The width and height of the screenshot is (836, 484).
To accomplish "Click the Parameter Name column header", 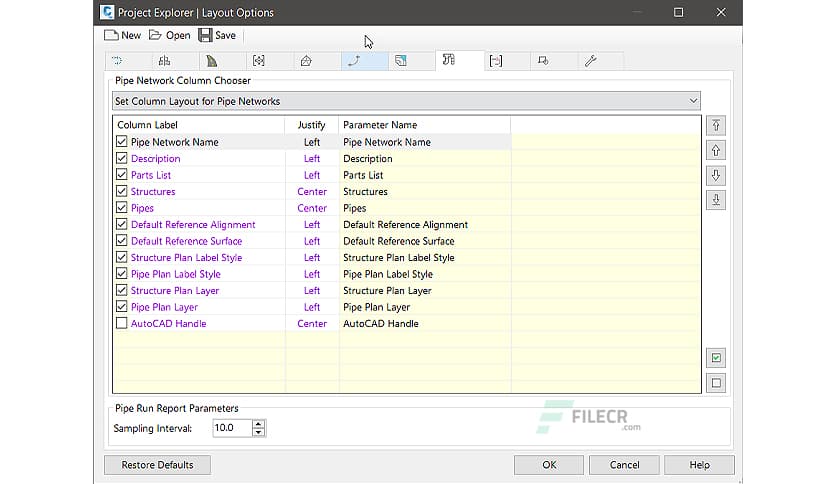I will point(424,125).
